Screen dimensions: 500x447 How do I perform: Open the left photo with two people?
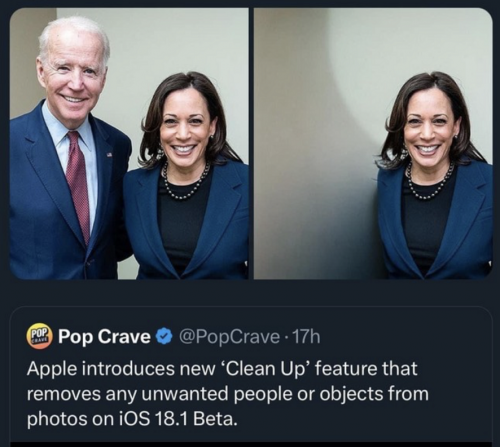click(x=129, y=144)
